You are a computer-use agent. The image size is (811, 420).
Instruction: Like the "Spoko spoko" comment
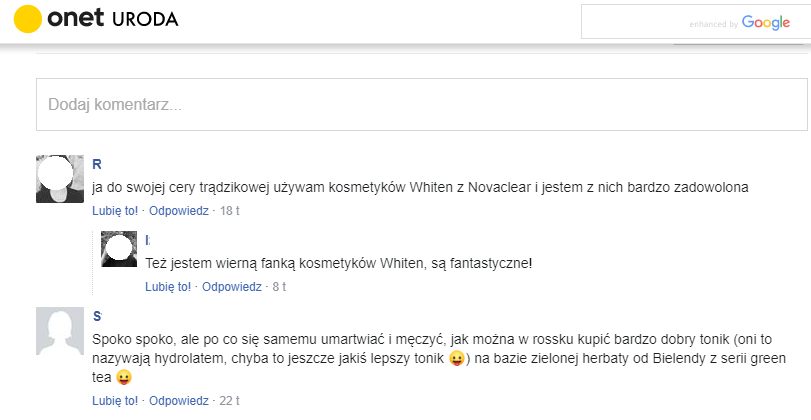click(x=115, y=401)
